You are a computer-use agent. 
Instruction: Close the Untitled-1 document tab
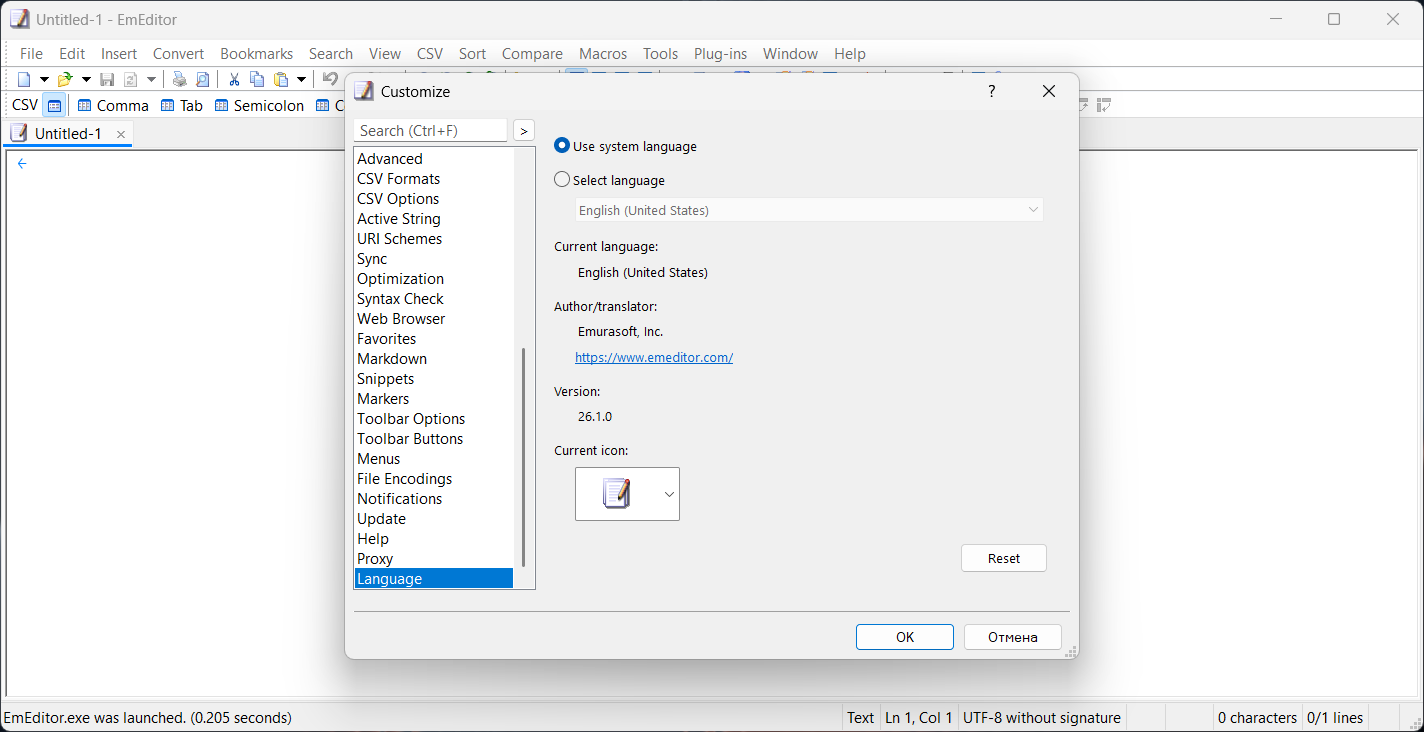(121, 134)
